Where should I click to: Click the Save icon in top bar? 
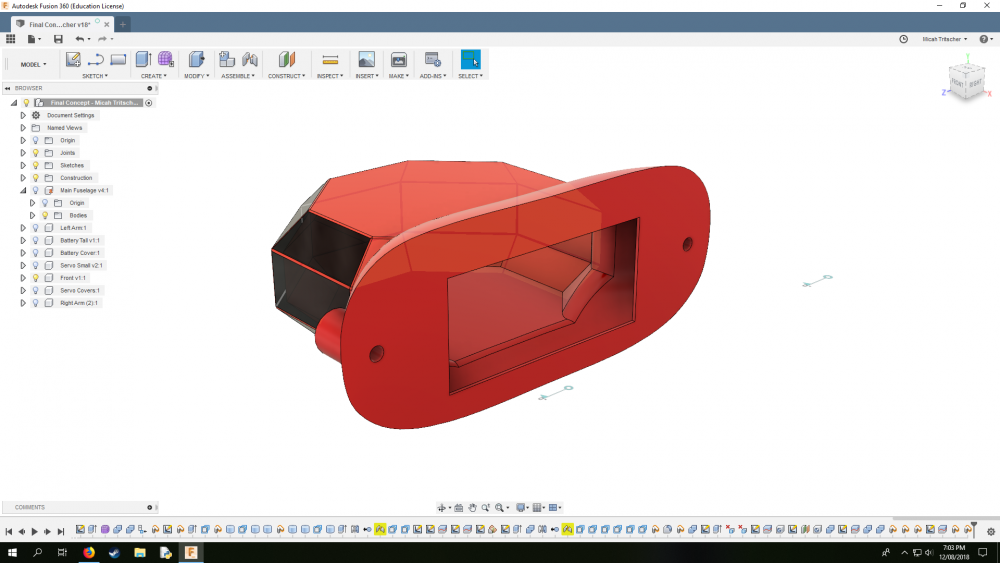coord(58,39)
